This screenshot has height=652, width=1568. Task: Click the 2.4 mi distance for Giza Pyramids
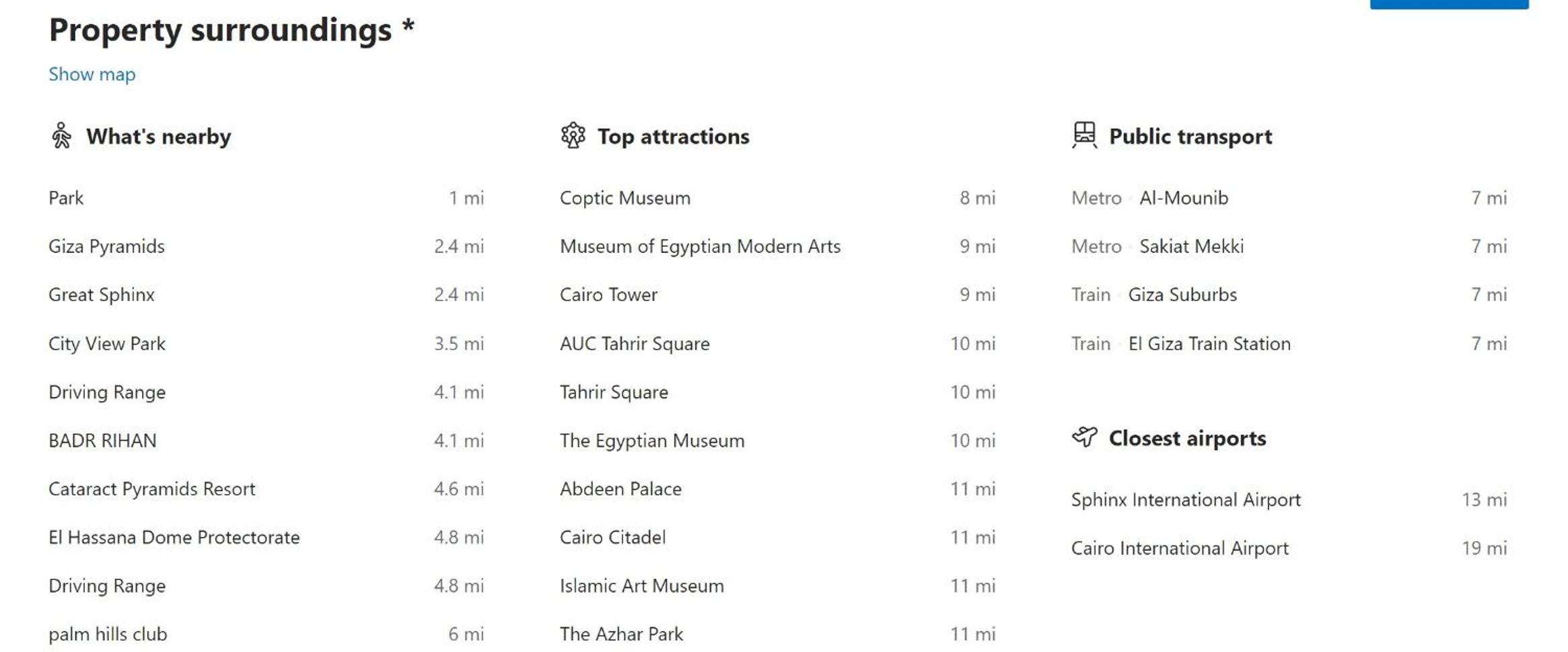pos(459,246)
